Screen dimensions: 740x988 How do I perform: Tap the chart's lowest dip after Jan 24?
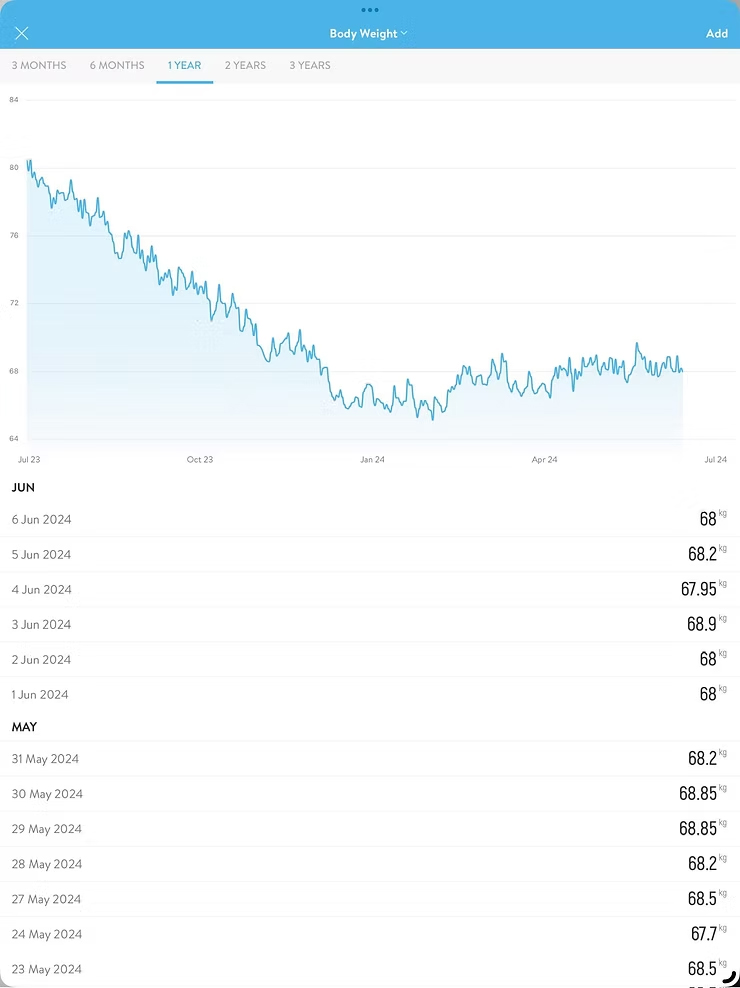coord(432,418)
